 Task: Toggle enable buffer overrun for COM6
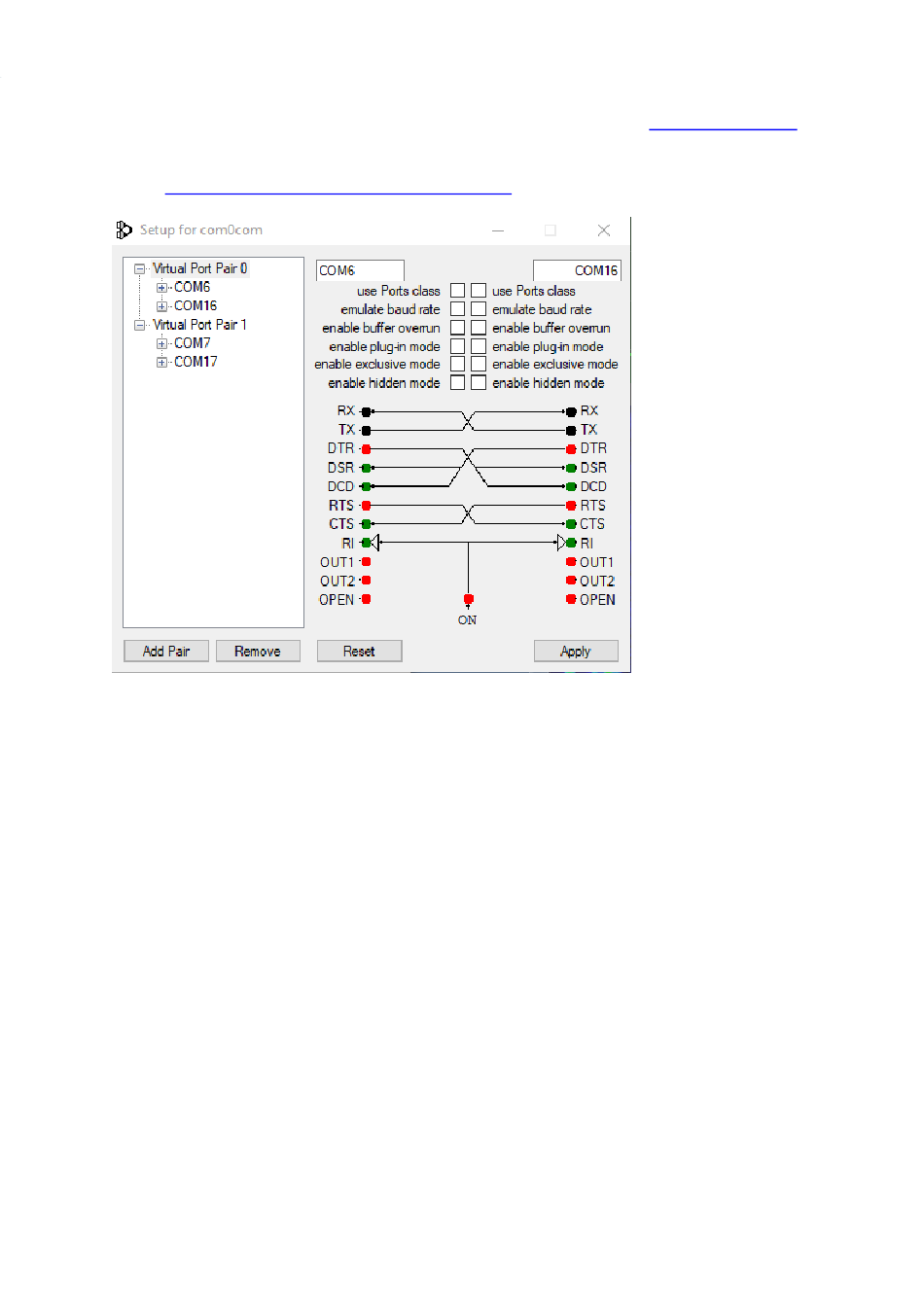tap(457, 328)
